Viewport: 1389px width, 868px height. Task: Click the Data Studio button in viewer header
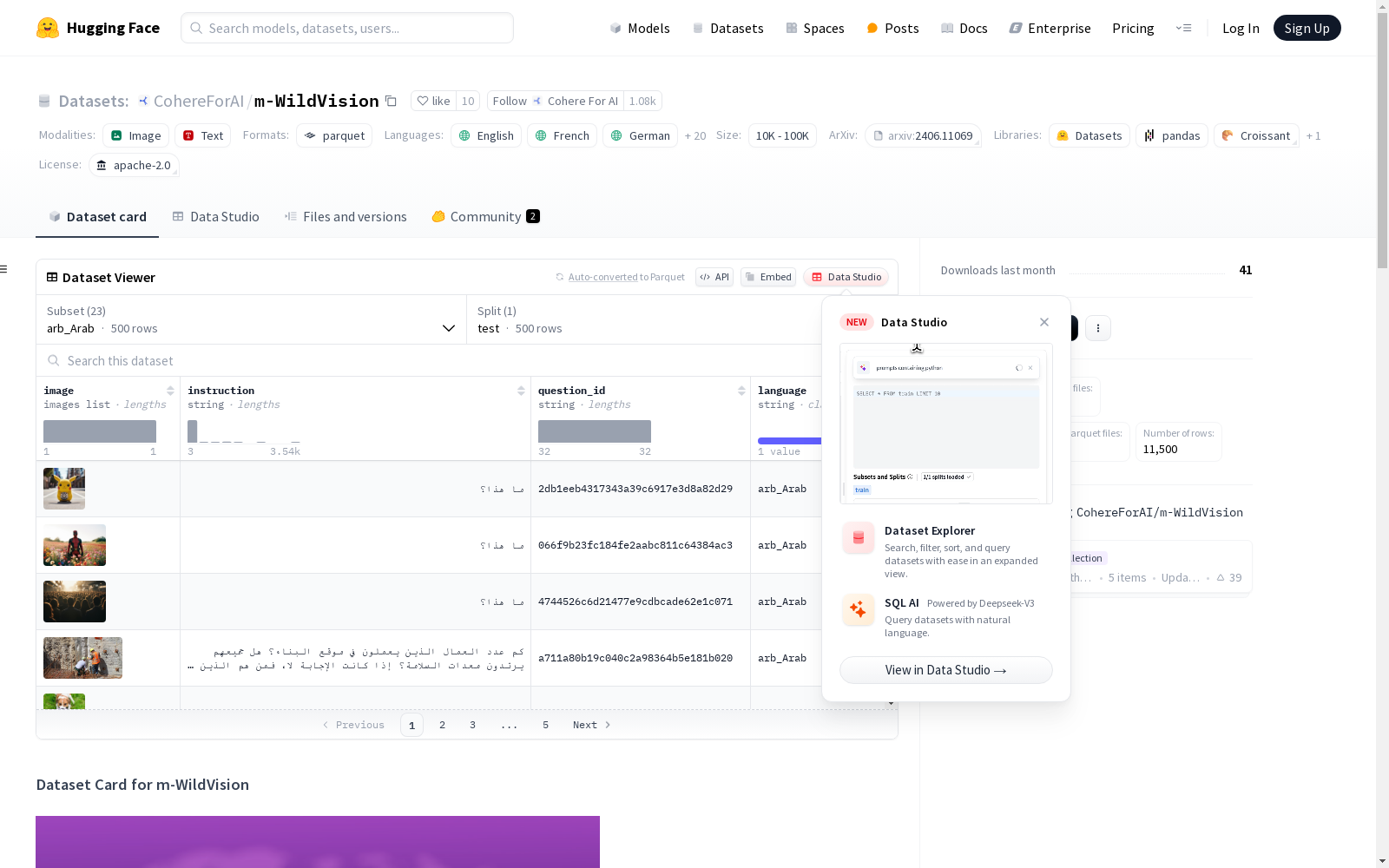coord(846,277)
